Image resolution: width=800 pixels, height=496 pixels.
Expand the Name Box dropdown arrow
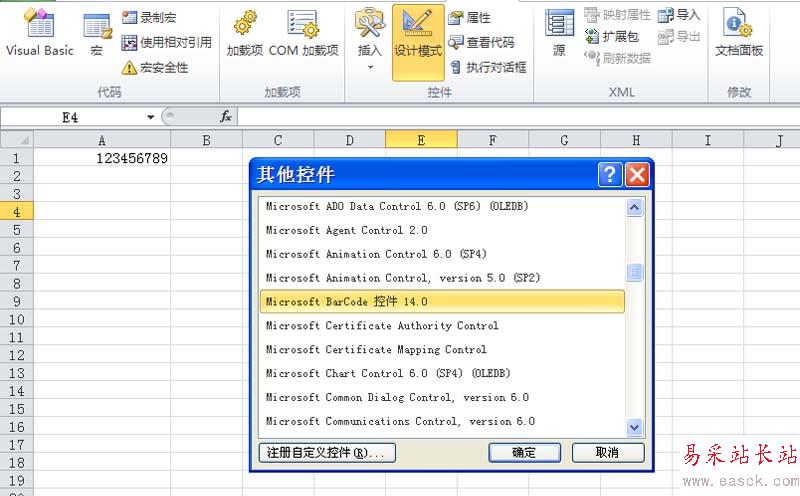point(151,117)
